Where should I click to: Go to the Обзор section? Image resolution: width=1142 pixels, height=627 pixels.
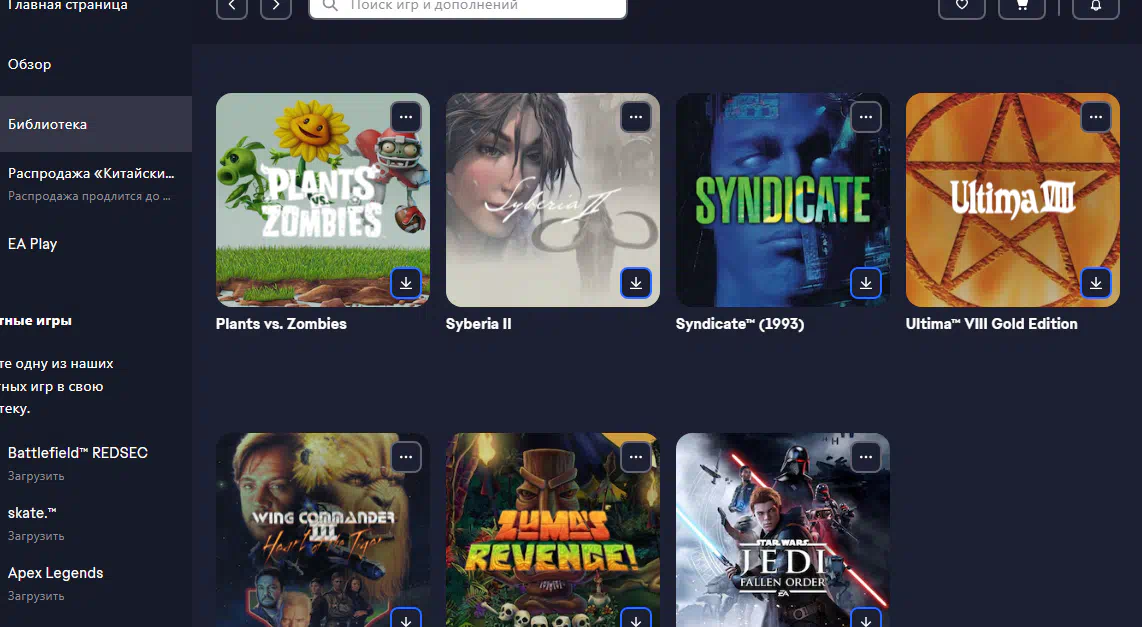pos(30,64)
